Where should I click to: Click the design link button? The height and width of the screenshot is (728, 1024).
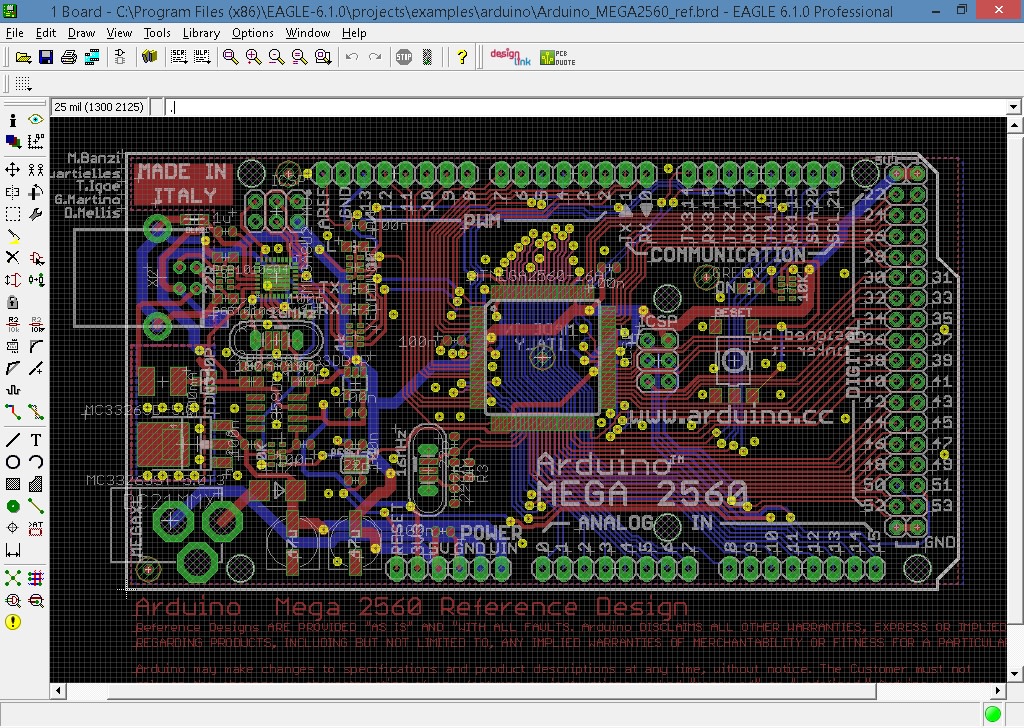[508, 57]
